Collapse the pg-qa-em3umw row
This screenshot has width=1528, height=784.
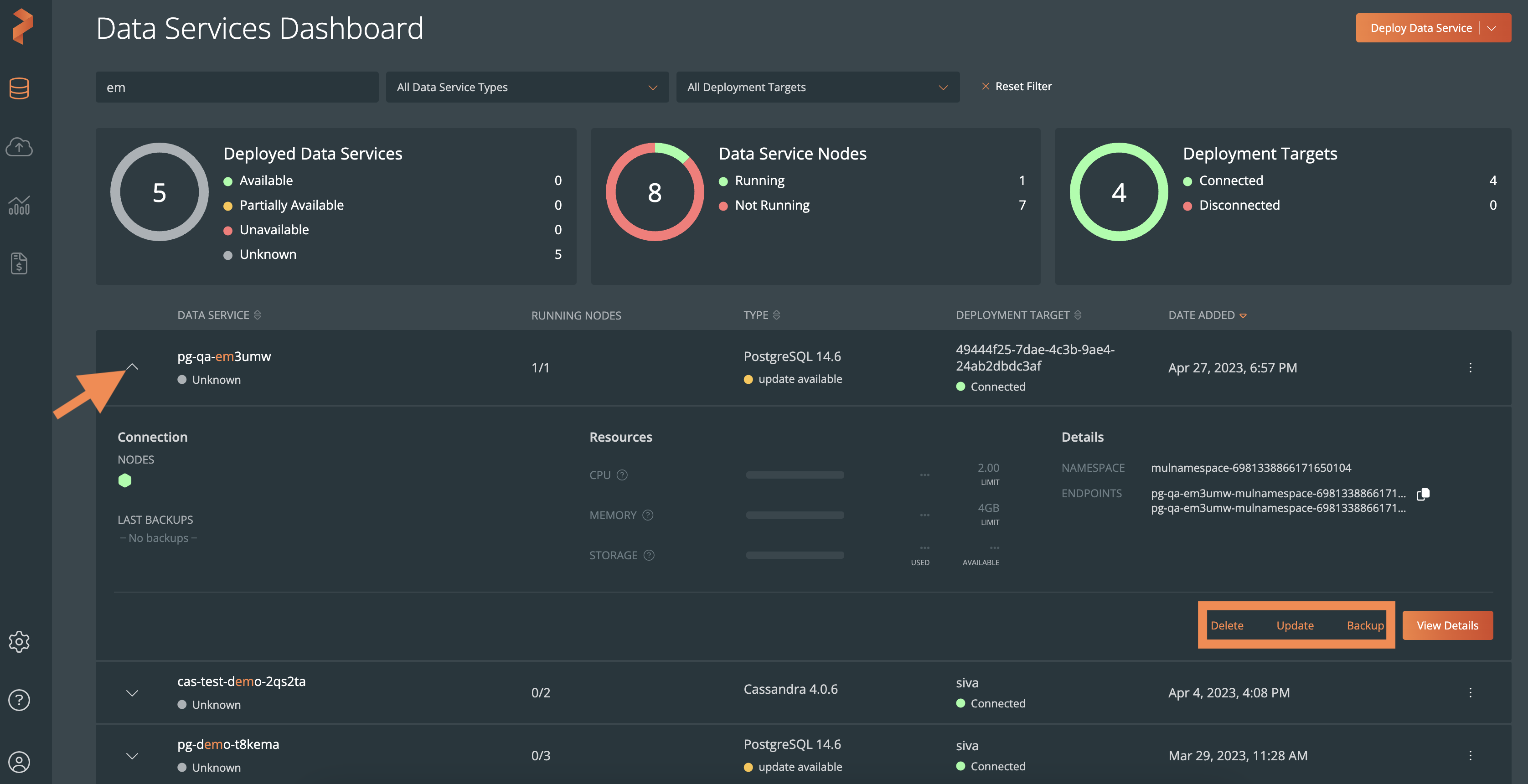(x=132, y=367)
